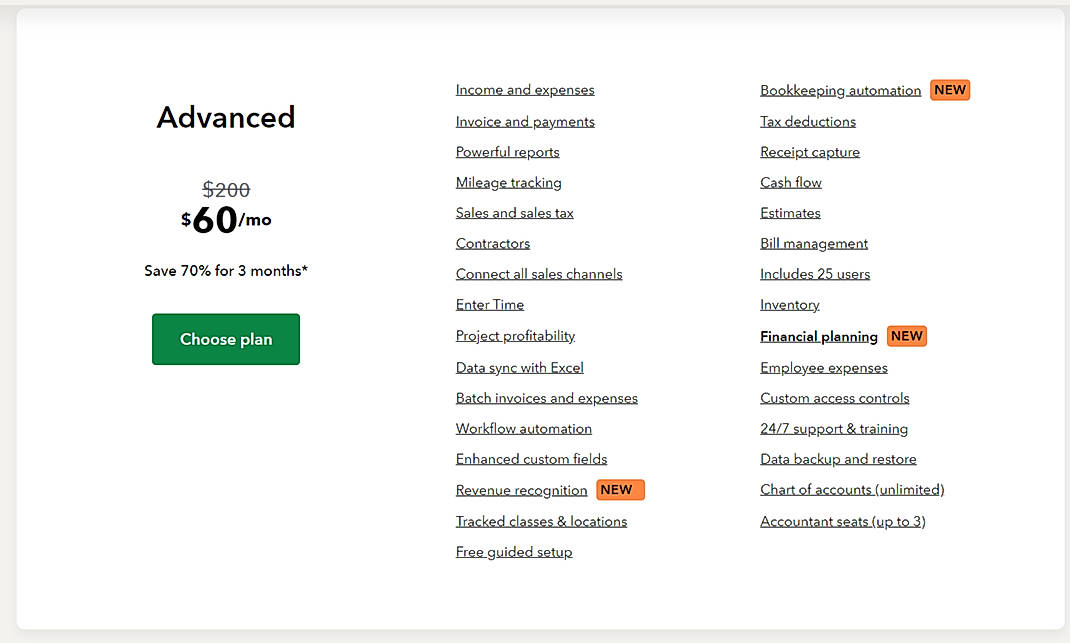Image resolution: width=1070 pixels, height=643 pixels.
Task: Open Batch invoices and expenses
Action: point(546,397)
